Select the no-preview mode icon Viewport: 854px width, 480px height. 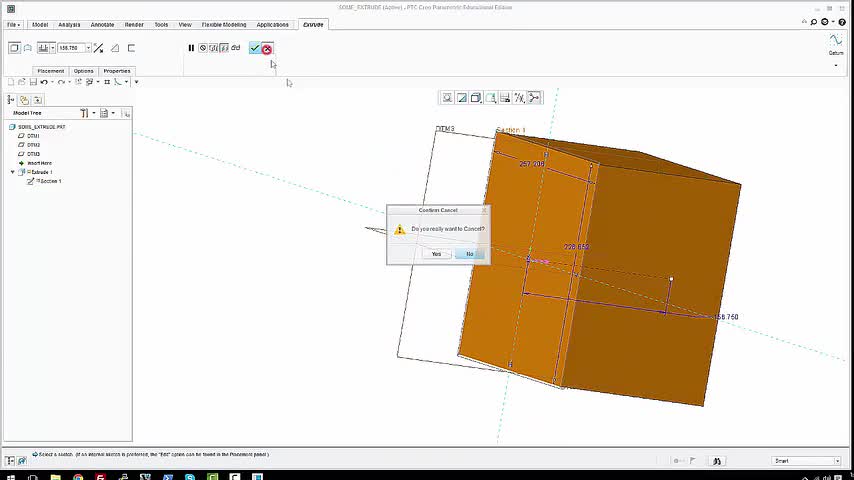click(x=203, y=48)
